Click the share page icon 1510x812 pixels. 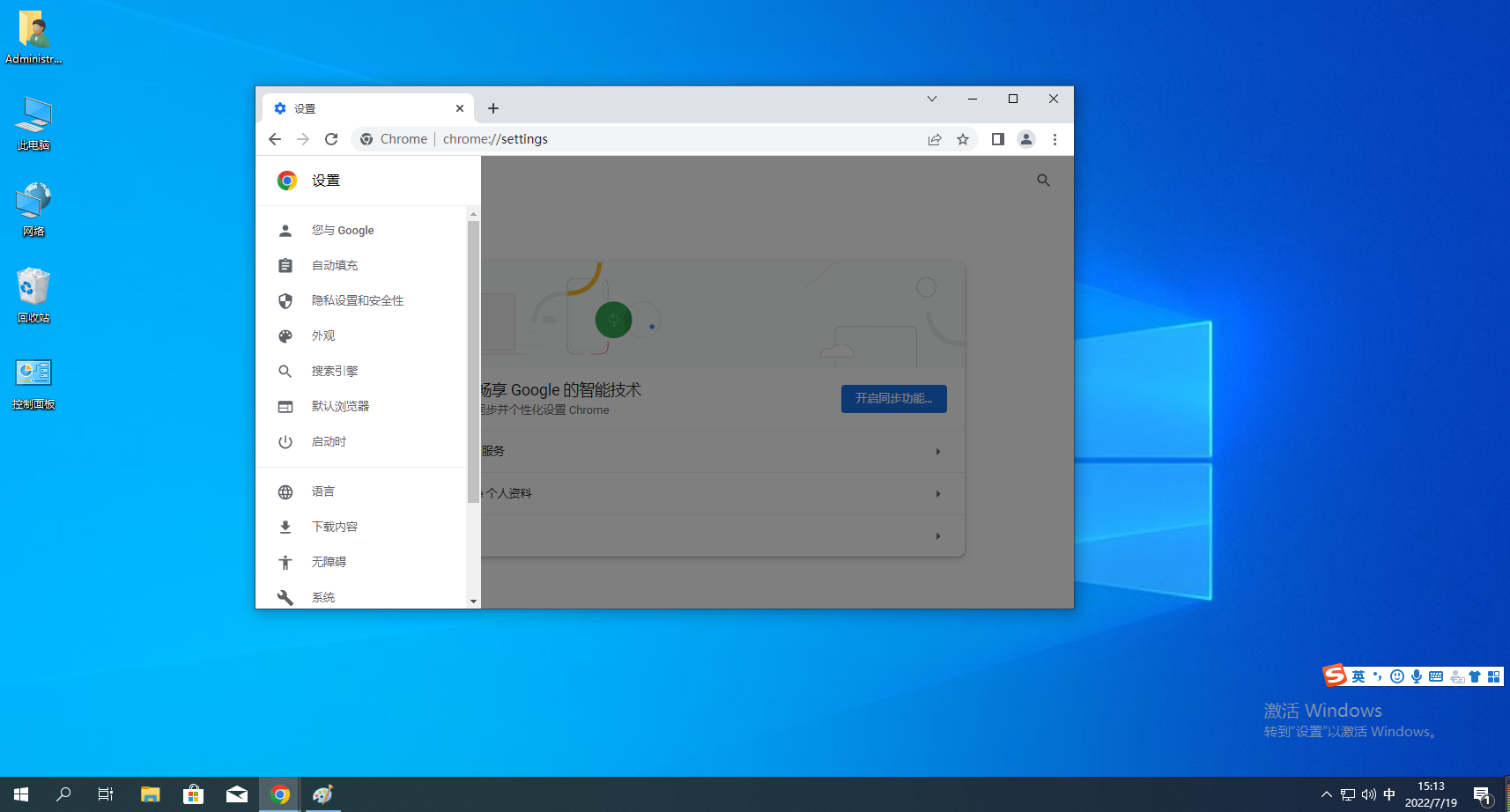935,139
